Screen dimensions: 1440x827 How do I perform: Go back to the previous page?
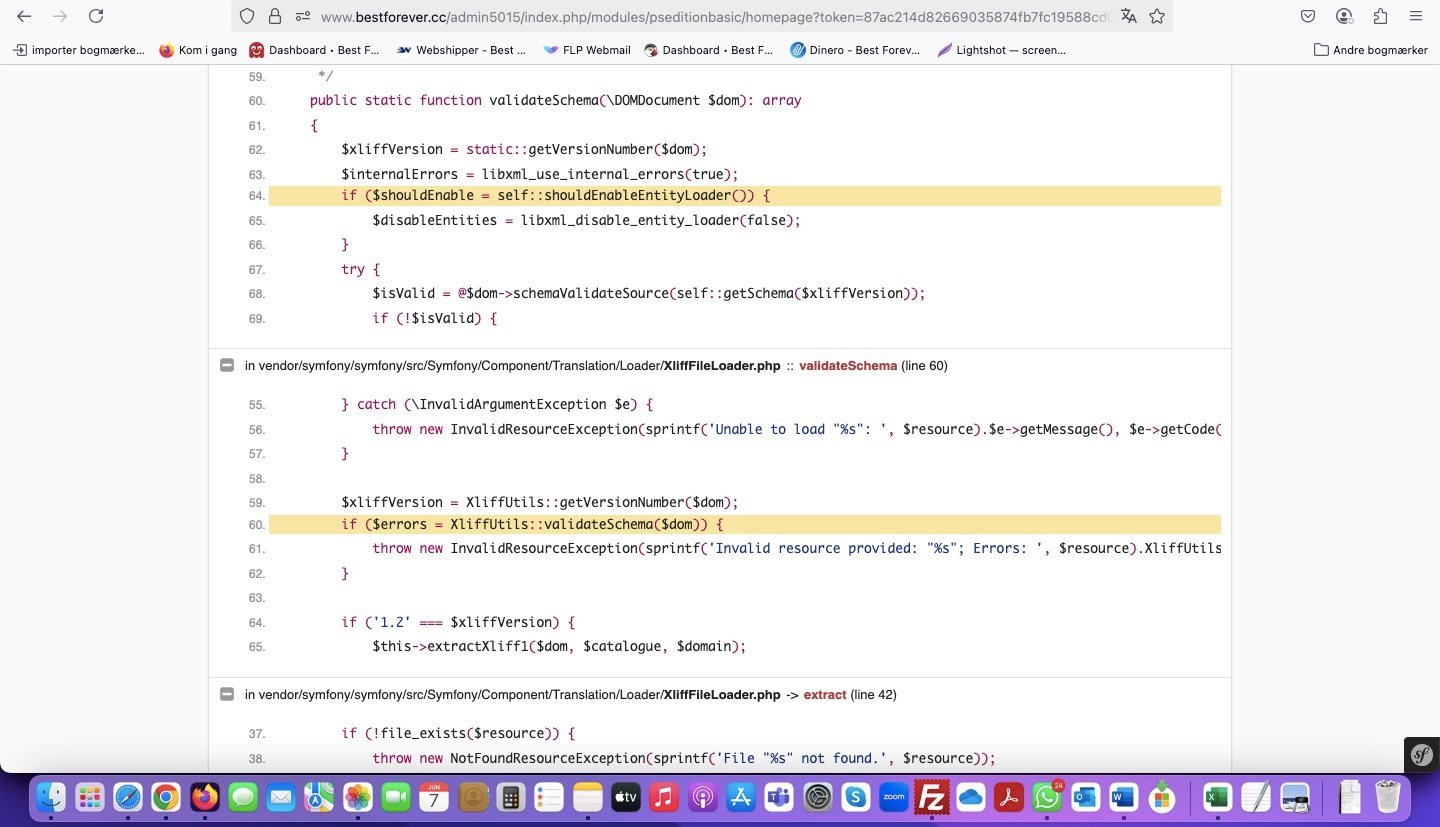click(x=24, y=16)
